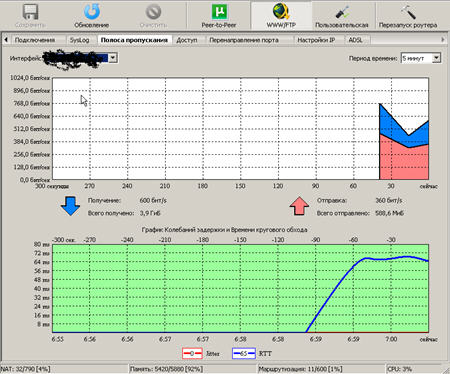Click the Обновление refresh icon
This screenshot has width=450, height=374.
pos(92,12)
